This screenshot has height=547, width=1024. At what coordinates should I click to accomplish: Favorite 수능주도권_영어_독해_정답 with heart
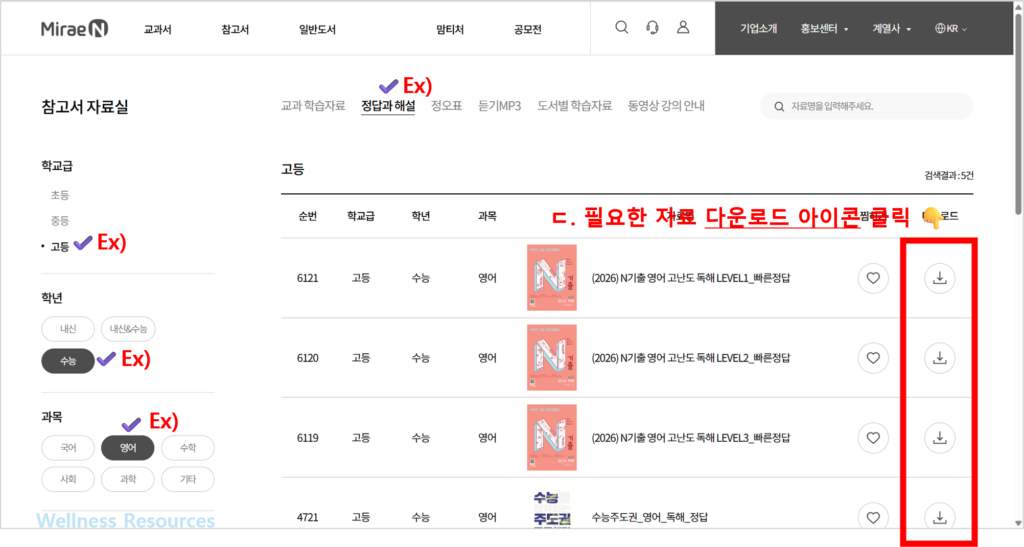point(873,517)
